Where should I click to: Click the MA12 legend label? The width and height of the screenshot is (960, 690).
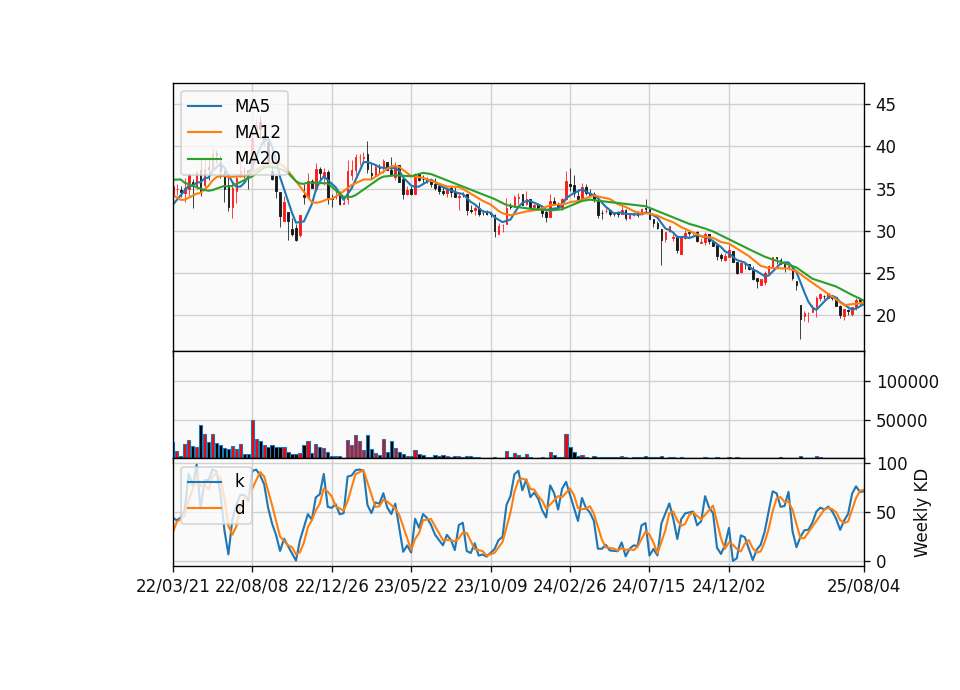(257, 132)
